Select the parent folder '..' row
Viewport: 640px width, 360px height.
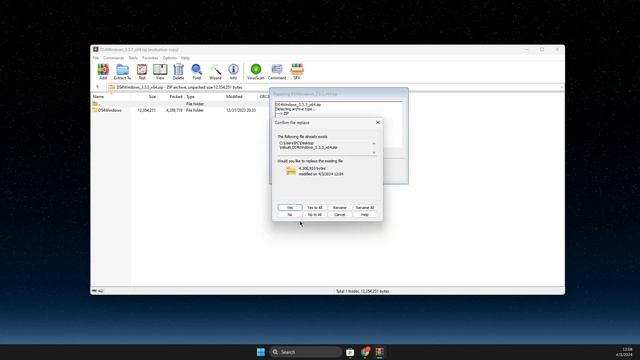tap(180, 104)
